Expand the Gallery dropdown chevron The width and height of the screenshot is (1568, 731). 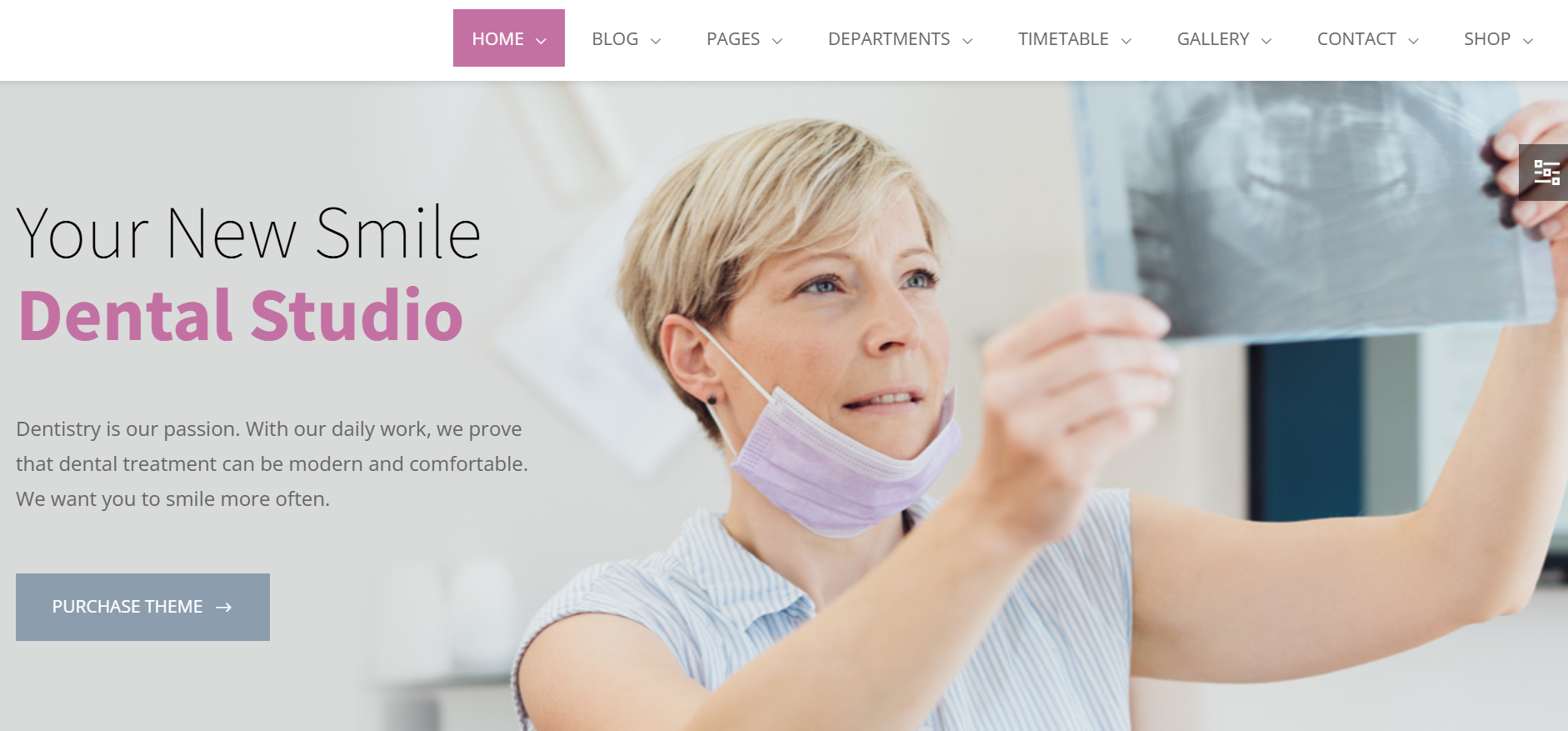(x=1266, y=40)
